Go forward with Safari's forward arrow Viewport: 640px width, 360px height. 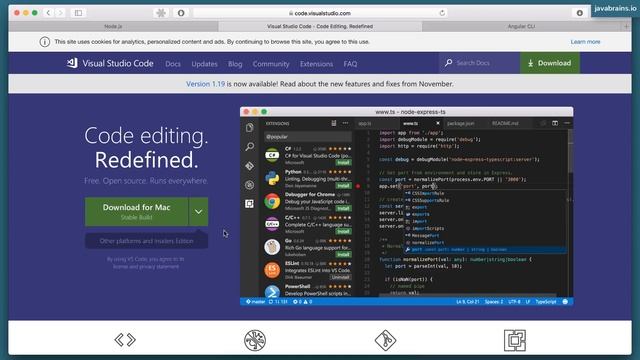60,13
